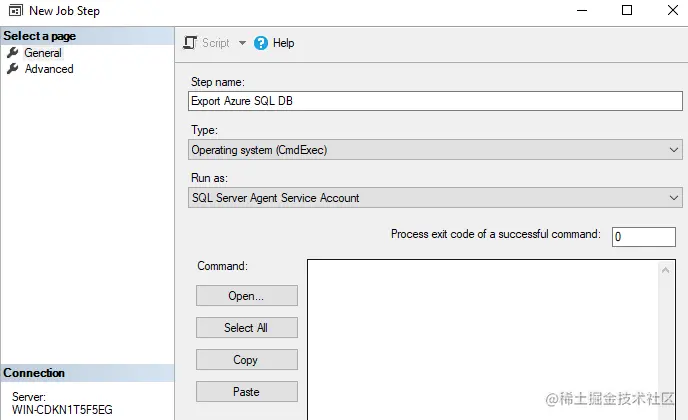Click the wrench icon beside General
This screenshot has height=420, width=688.
tap(13, 53)
